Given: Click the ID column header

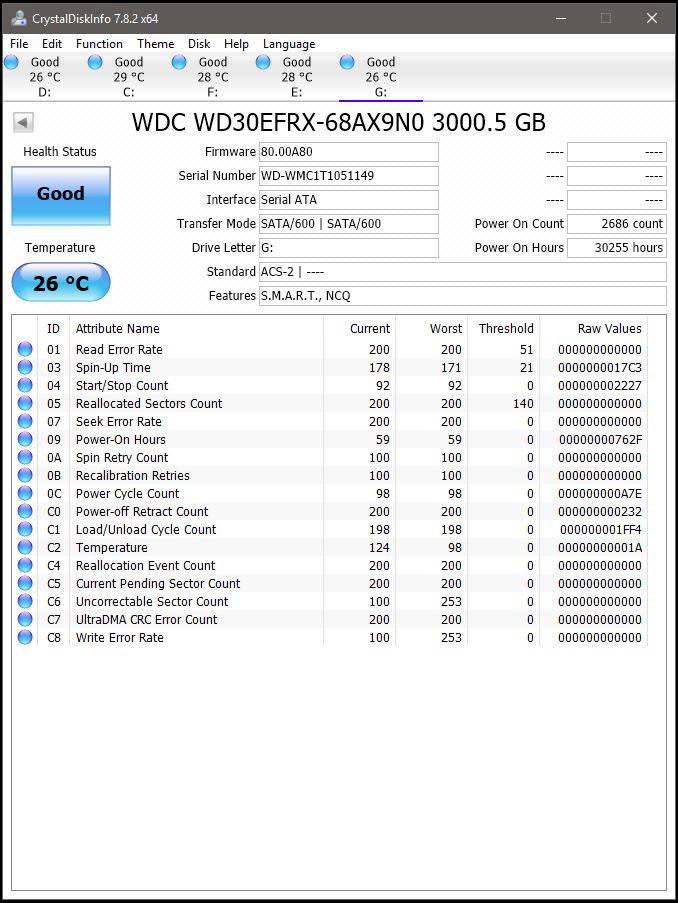Looking at the screenshot, I should (53, 328).
